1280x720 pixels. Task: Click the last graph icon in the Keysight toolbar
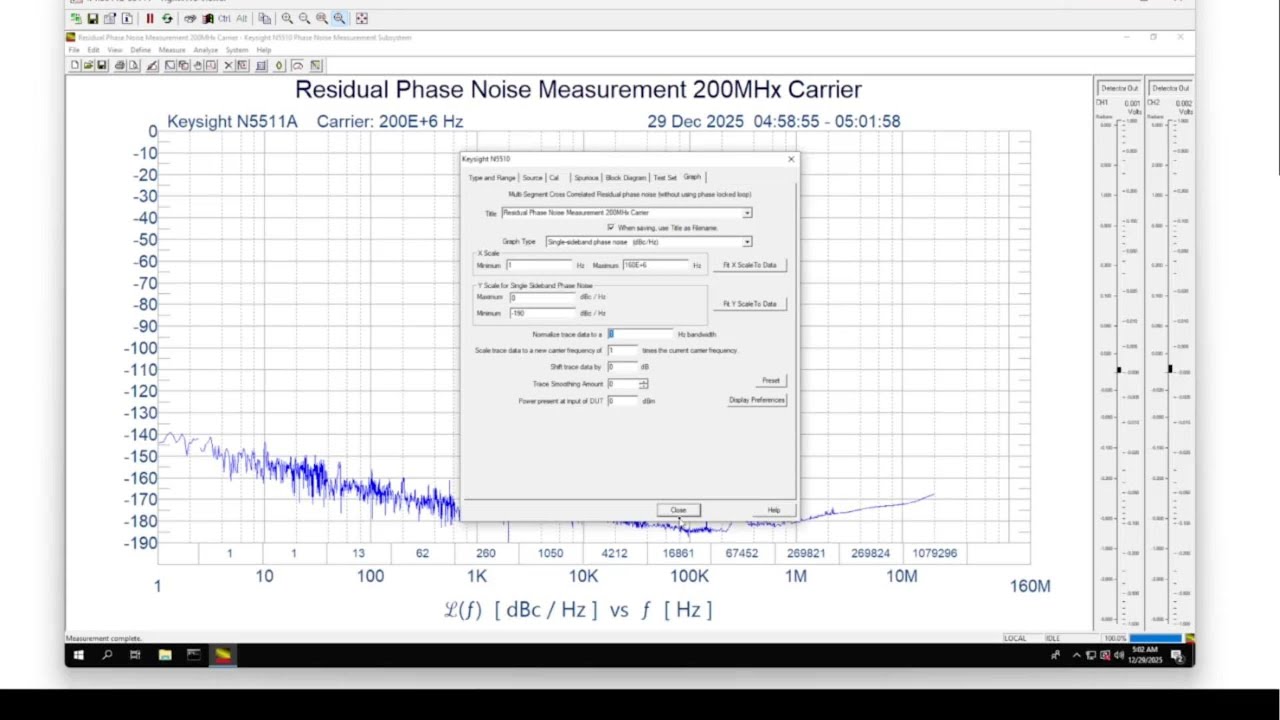tap(316, 65)
